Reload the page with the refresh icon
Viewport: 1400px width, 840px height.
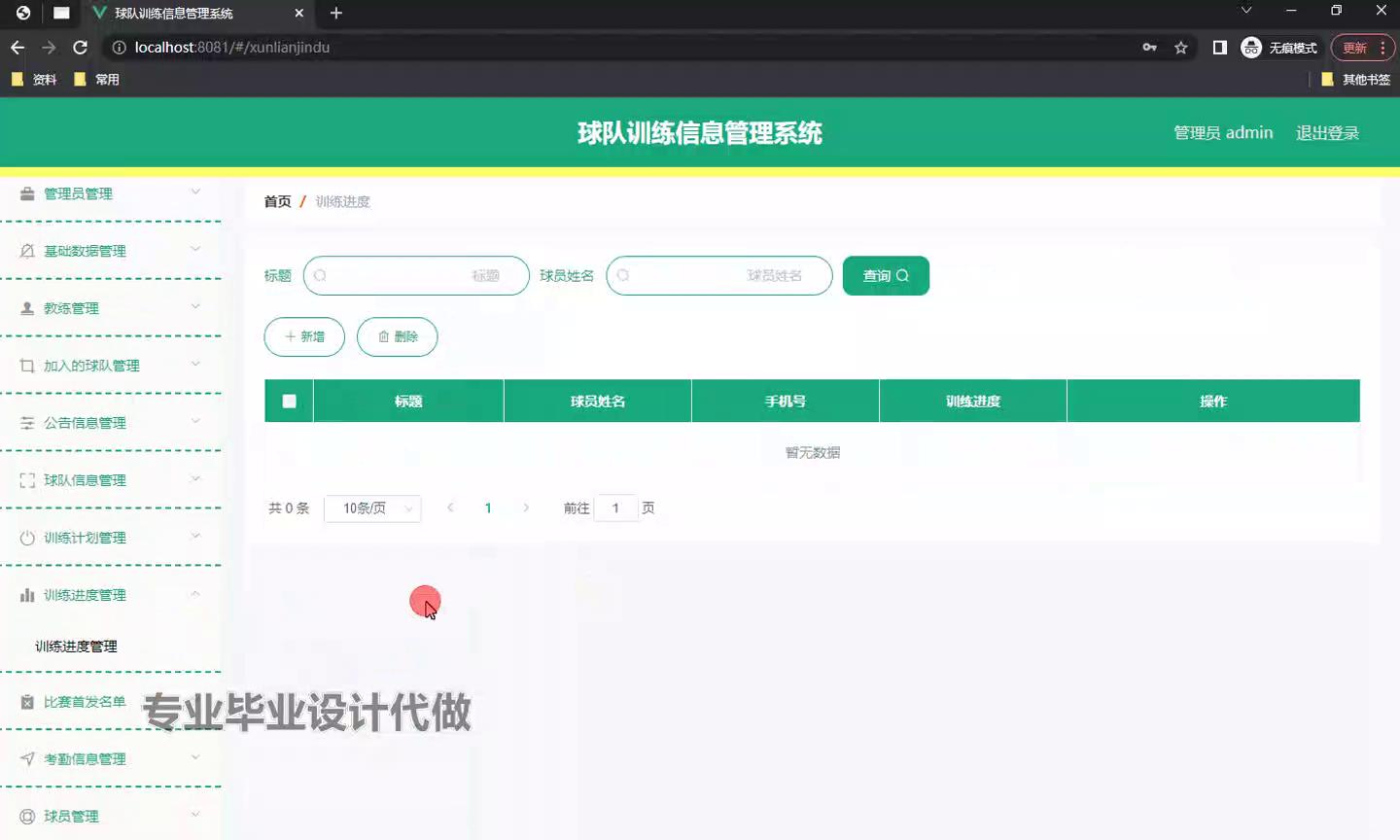point(81,48)
